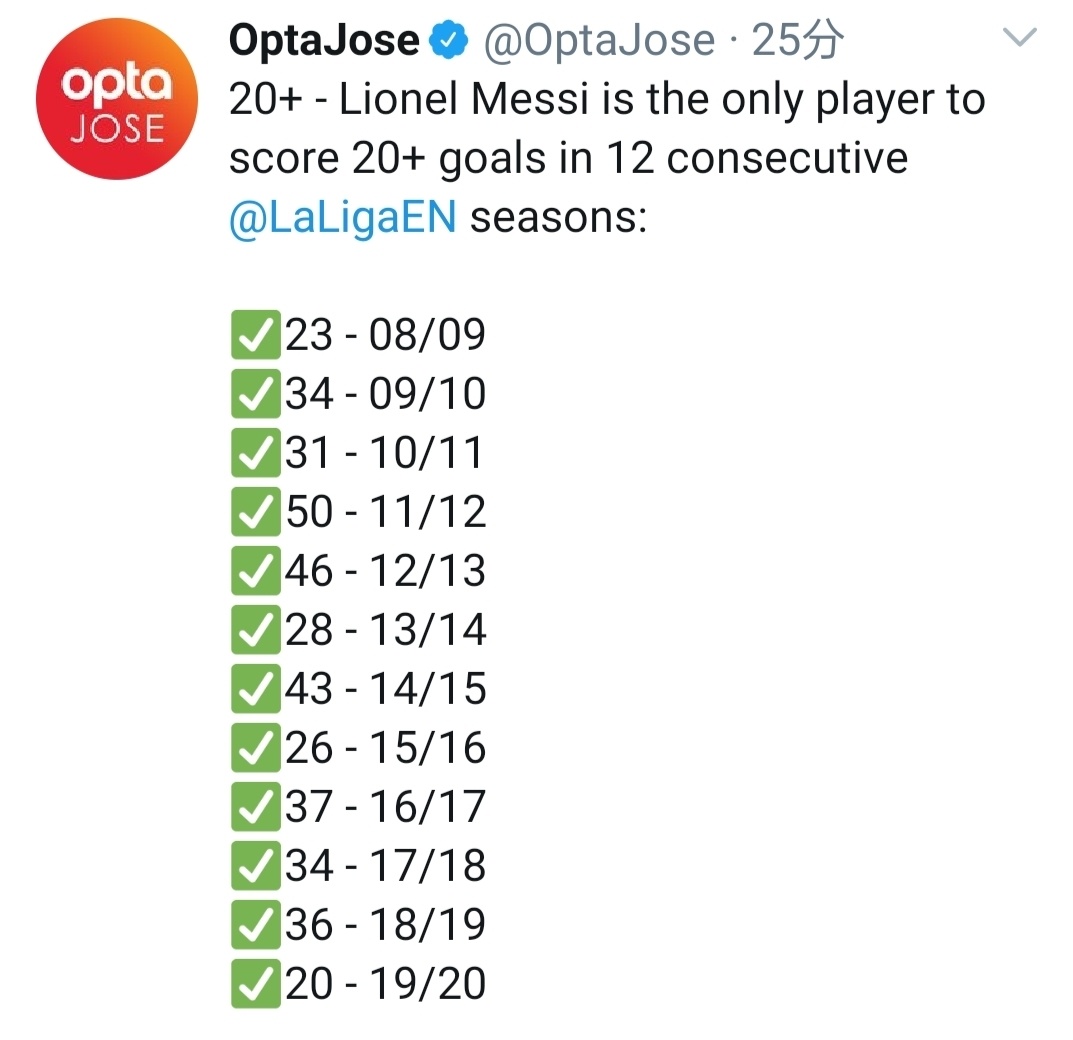Click the OptaJose display name
This screenshot has width=1073, height=1040.
325,41
